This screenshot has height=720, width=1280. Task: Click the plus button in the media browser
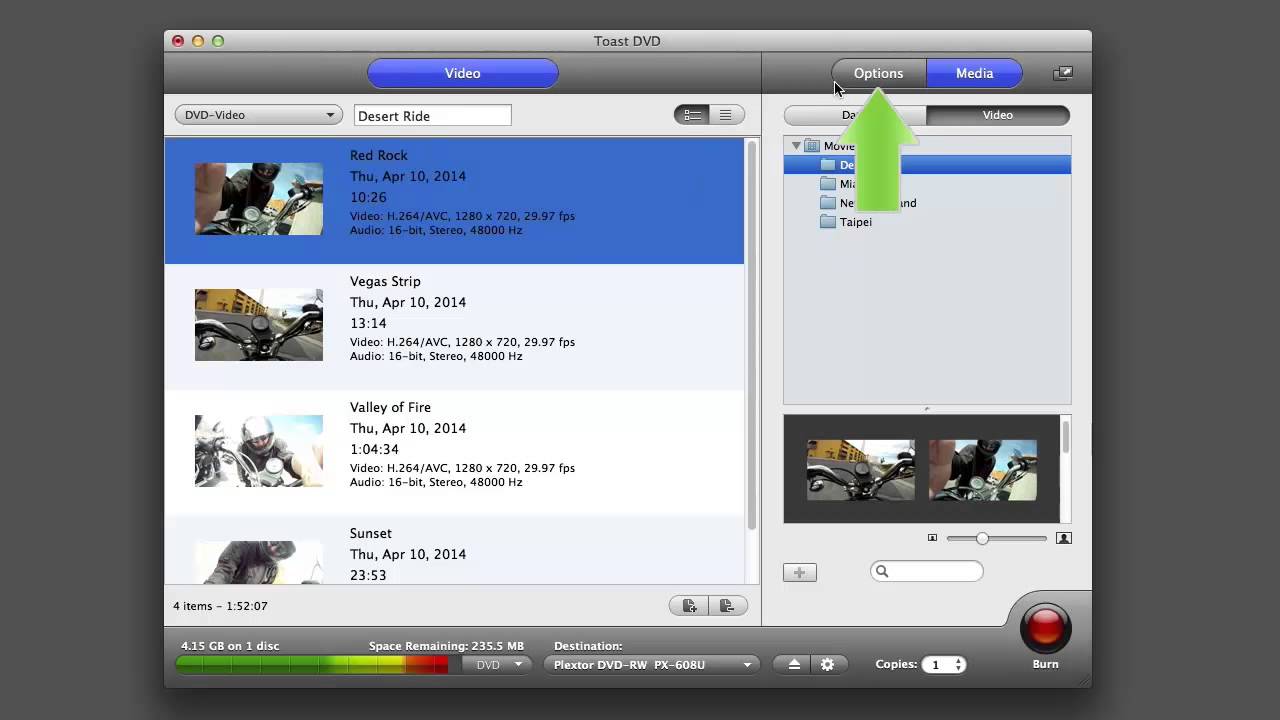click(x=799, y=573)
